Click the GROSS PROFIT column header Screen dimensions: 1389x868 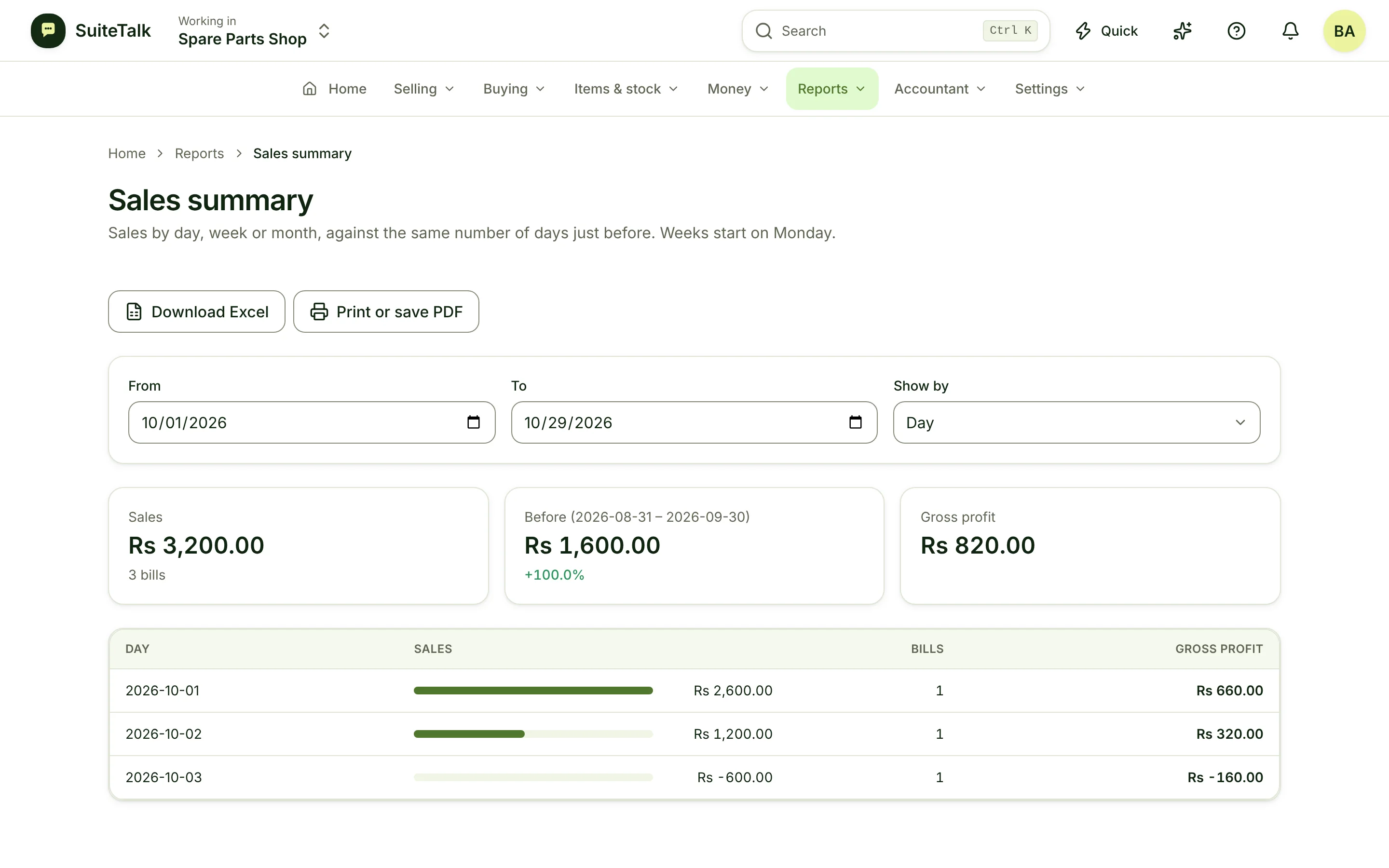(1219, 649)
